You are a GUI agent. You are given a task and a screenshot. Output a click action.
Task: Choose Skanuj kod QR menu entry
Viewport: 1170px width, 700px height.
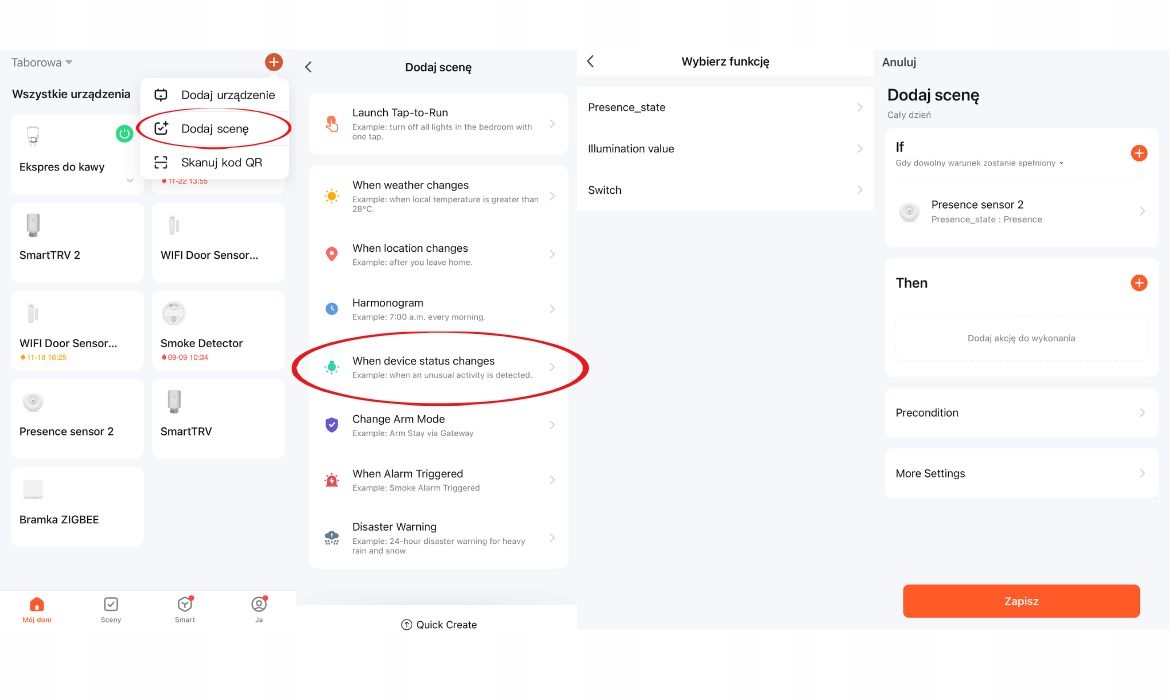pyautogui.click(x=221, y=162)
